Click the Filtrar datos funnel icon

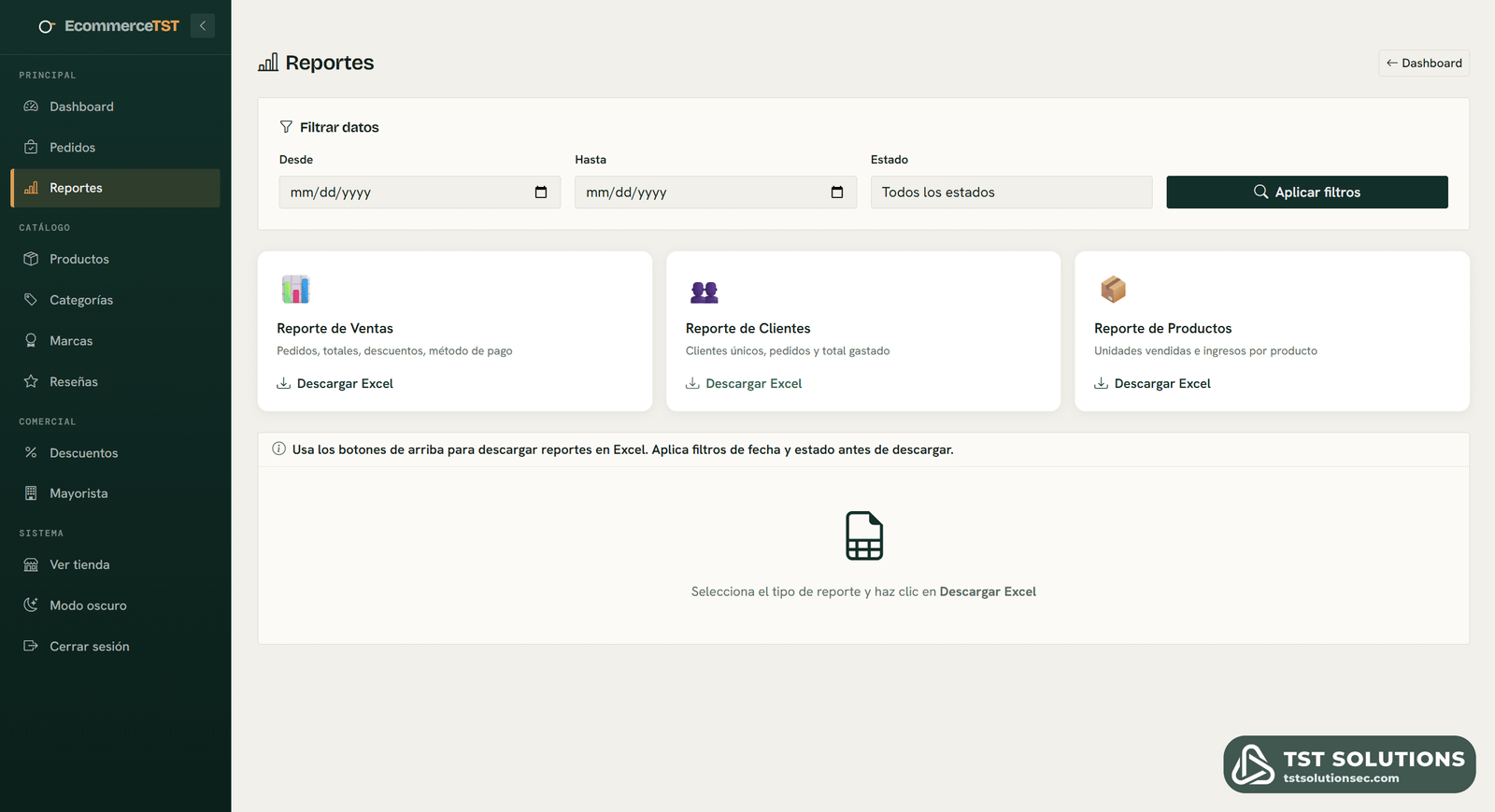(x=286, y=127)
